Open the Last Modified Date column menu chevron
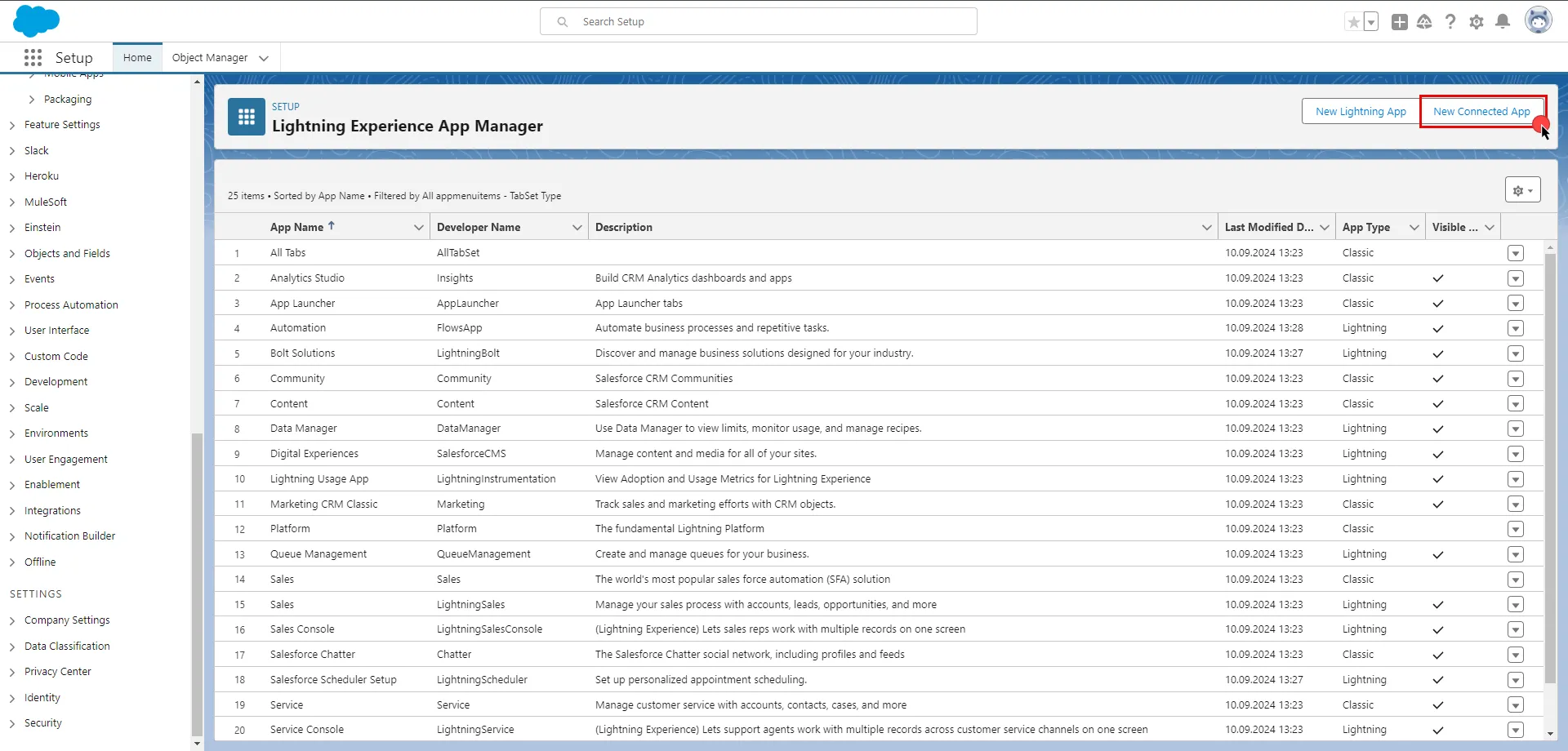Viewport: 1568px width, 751px height. [x=1324, y=228]
